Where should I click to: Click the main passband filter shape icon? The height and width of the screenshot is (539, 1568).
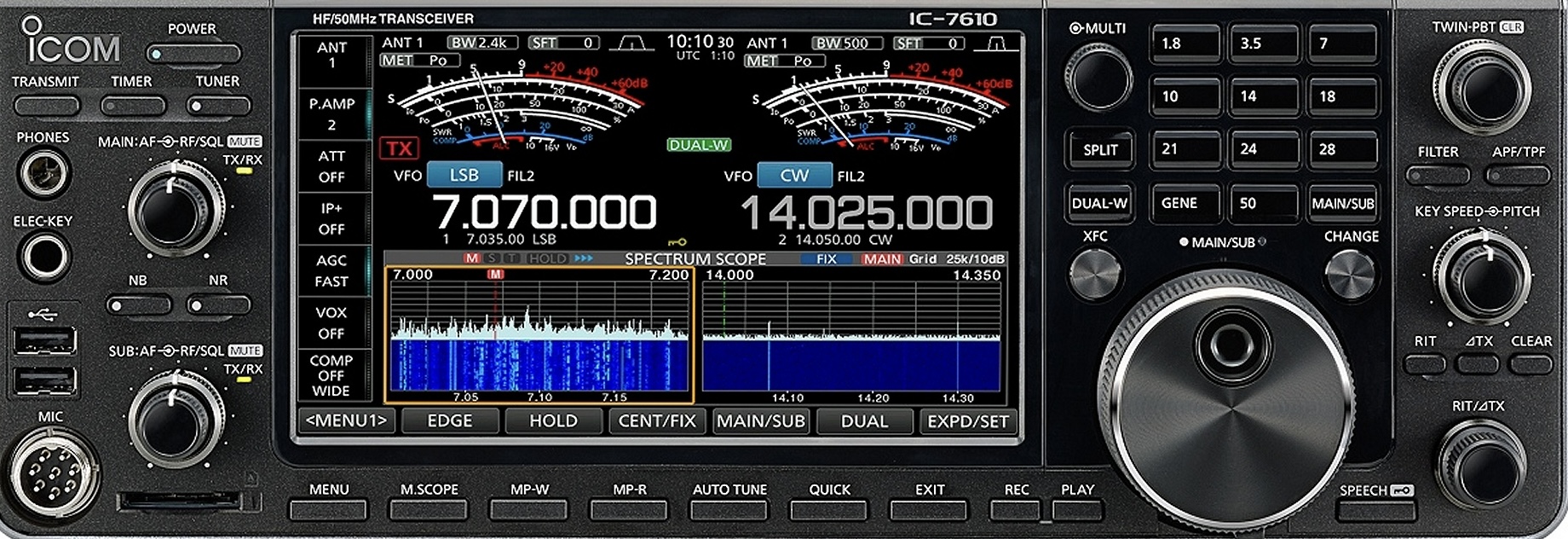(631, 43)
